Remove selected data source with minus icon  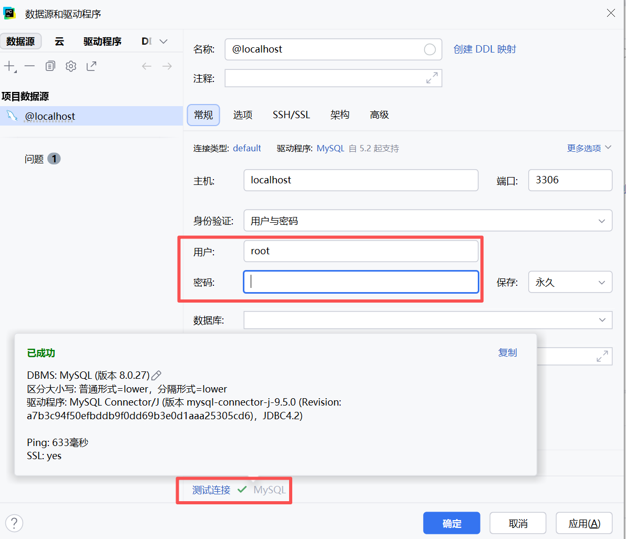pyautogui.click(x=30, y=66)
